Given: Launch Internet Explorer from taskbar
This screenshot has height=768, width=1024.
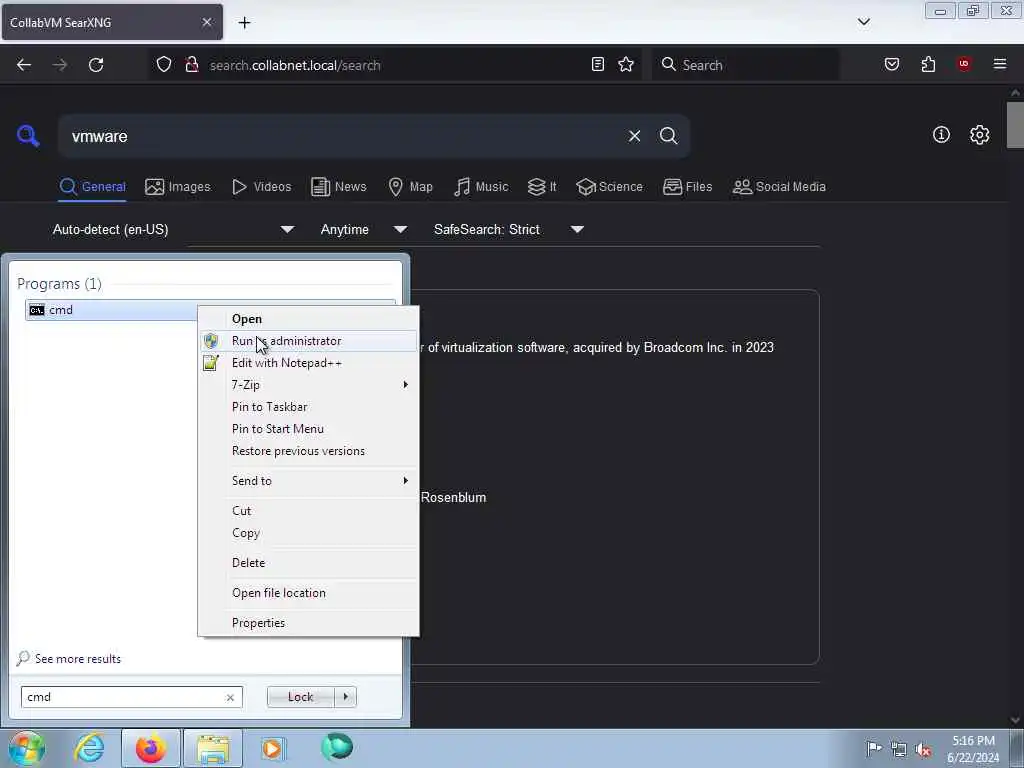Looking at the screenshot, I should click(x=89, y=748).
